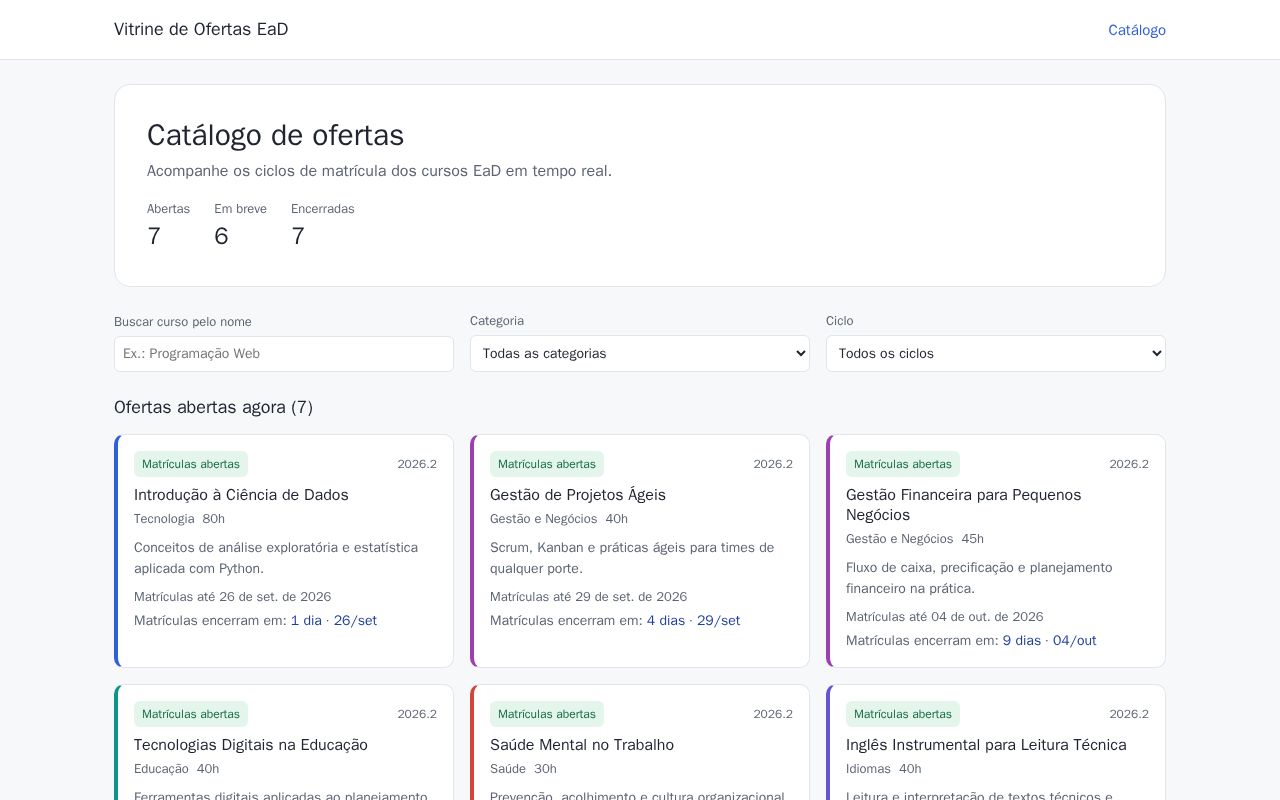Click the Em breve counter label
This screenshot has width=1280, height=800.
click(x=240, y=209)
